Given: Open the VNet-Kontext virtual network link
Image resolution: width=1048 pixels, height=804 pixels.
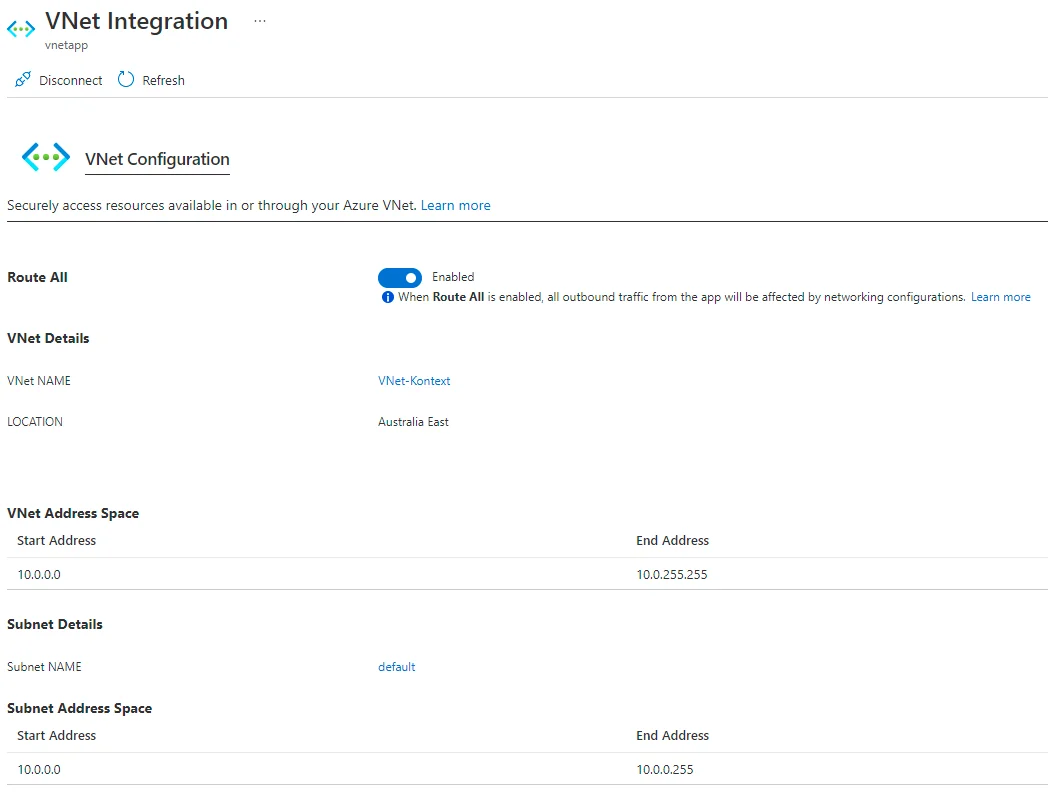Looking at the screenshot, I should coord(414,381).
